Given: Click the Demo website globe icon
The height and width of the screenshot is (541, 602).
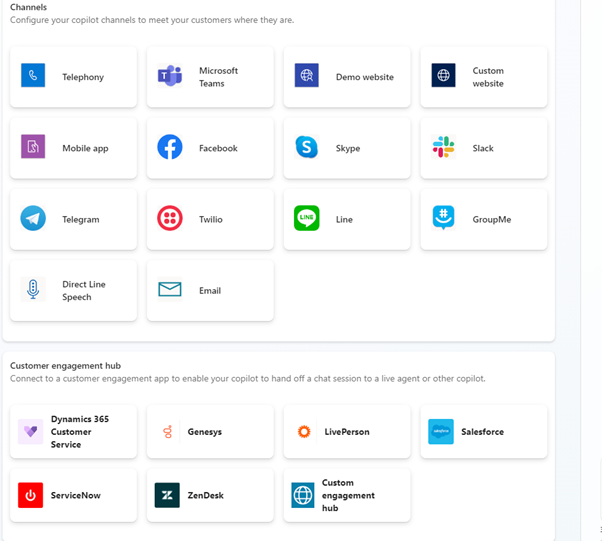Looking at the screenshot, I should click(306, 75).
